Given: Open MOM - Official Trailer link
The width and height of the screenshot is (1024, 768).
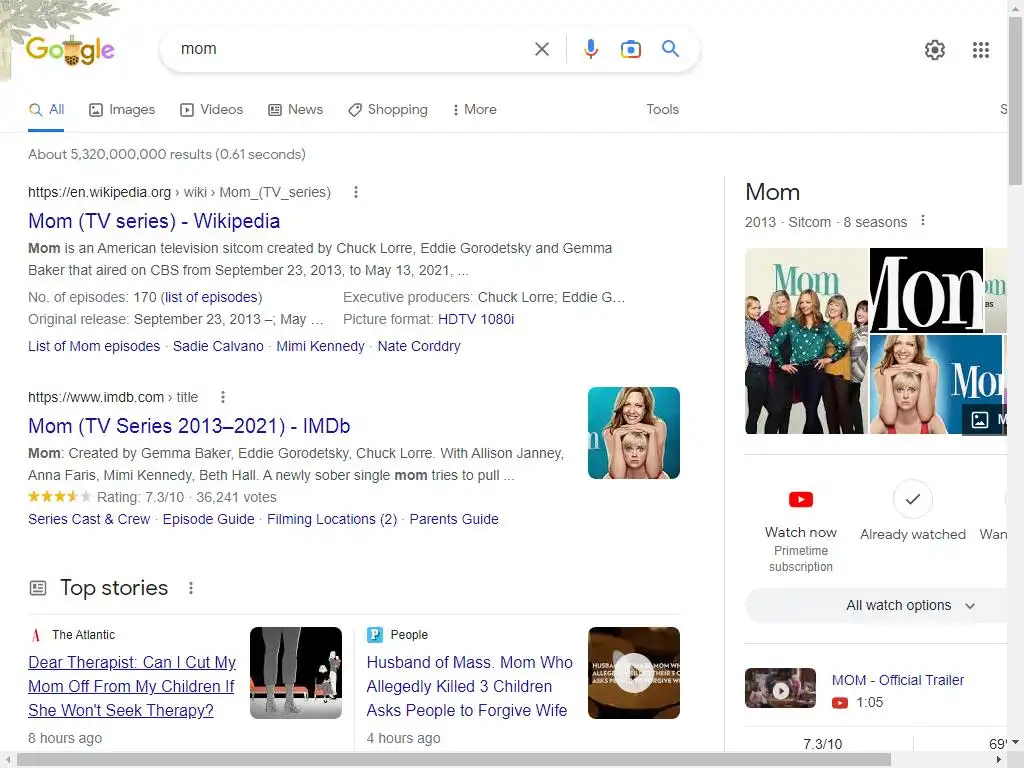Looking at the screenshot, I should pyautogui.click(x=898, y=680).
